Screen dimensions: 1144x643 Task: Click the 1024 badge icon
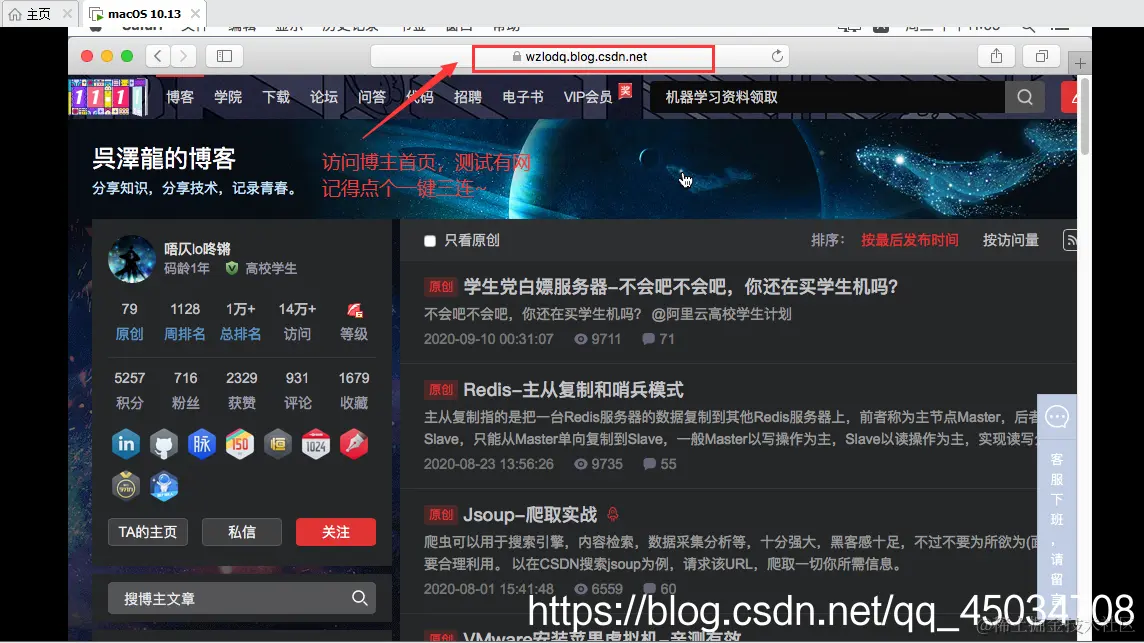tap(316, 444)
